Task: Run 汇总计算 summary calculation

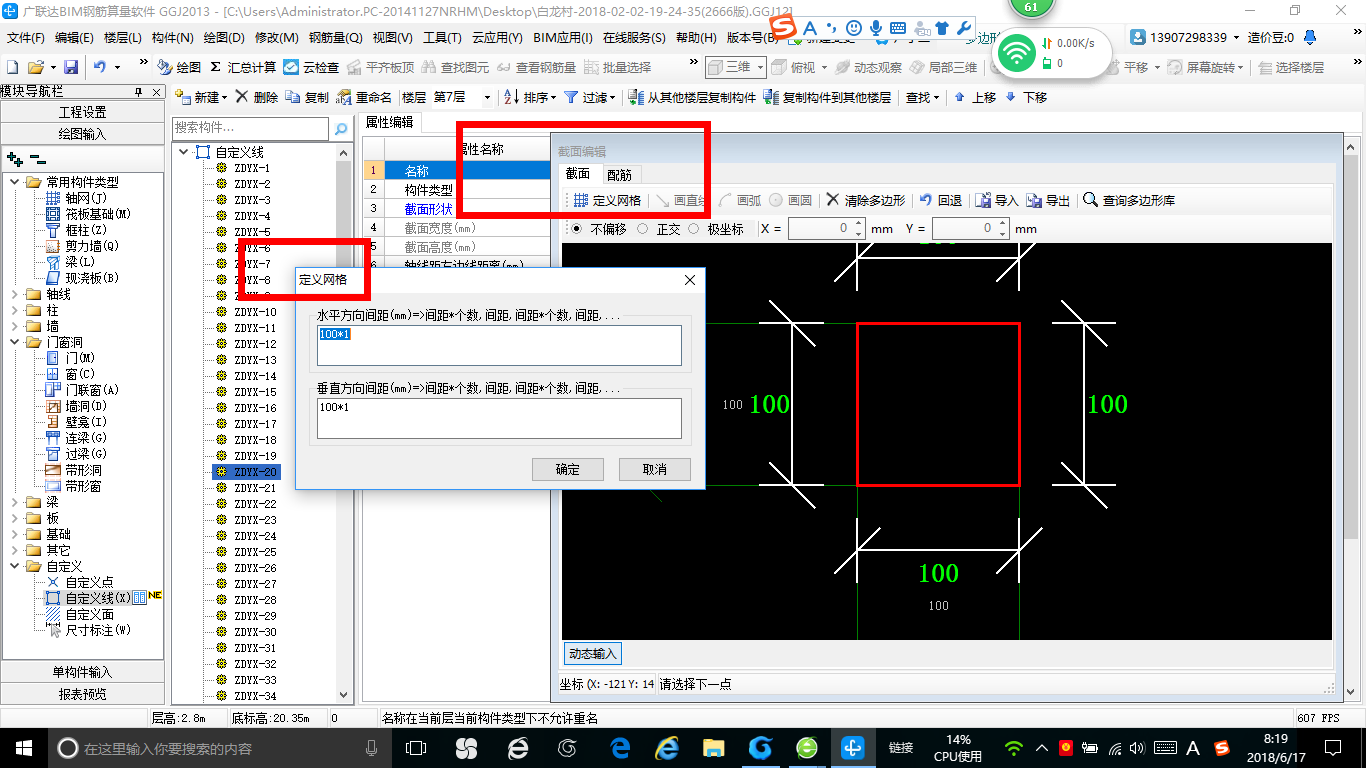Action: 243,67
